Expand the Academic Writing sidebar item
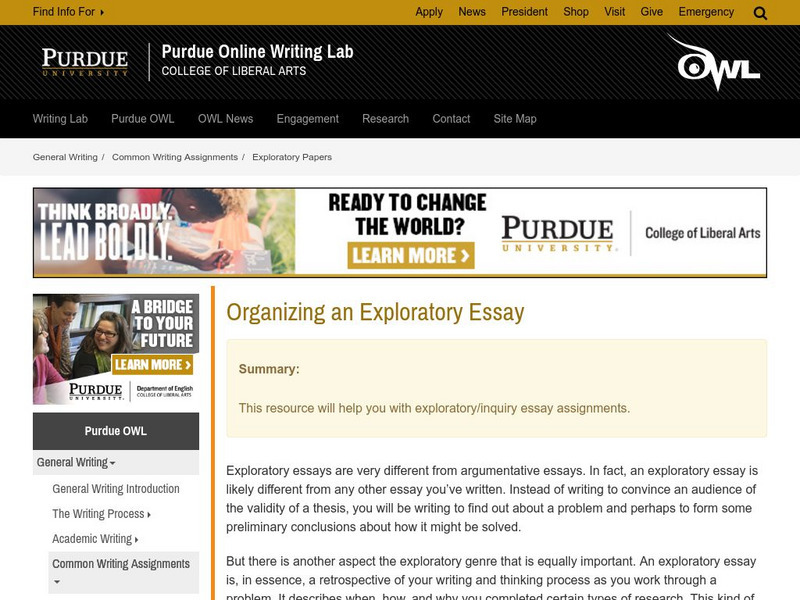This screenshot has height=600, width=800. (95, 539)
